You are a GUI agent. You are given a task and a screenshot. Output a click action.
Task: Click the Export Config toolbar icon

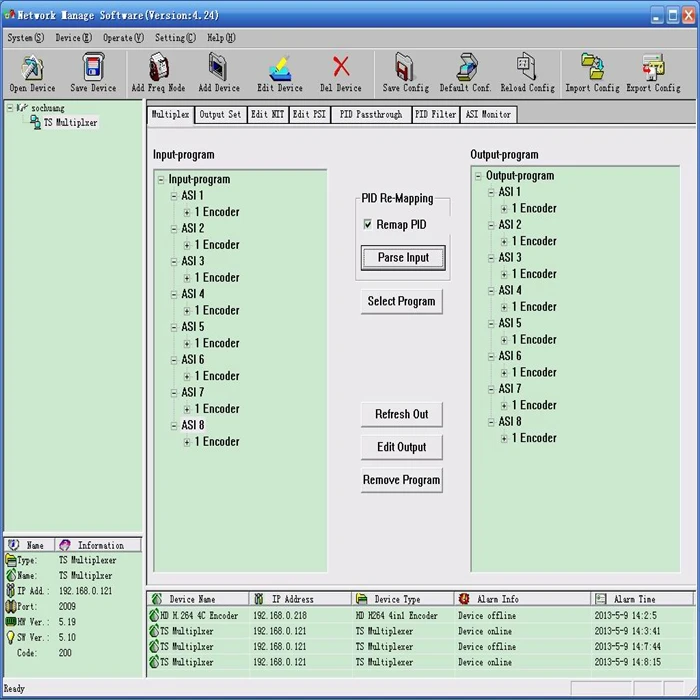[x=654, y=67]
